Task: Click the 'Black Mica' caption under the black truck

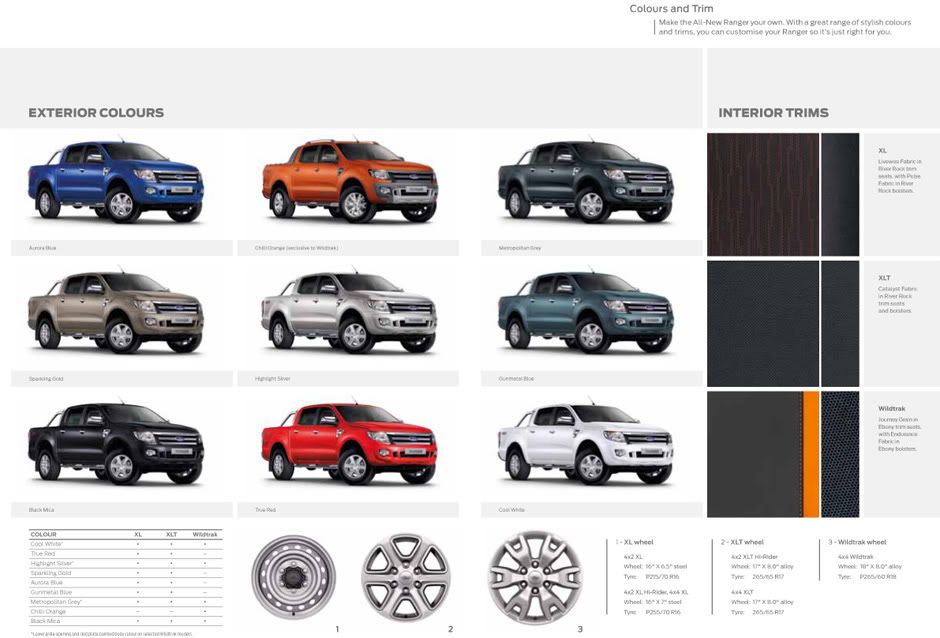Action: [x=41, y=510]
